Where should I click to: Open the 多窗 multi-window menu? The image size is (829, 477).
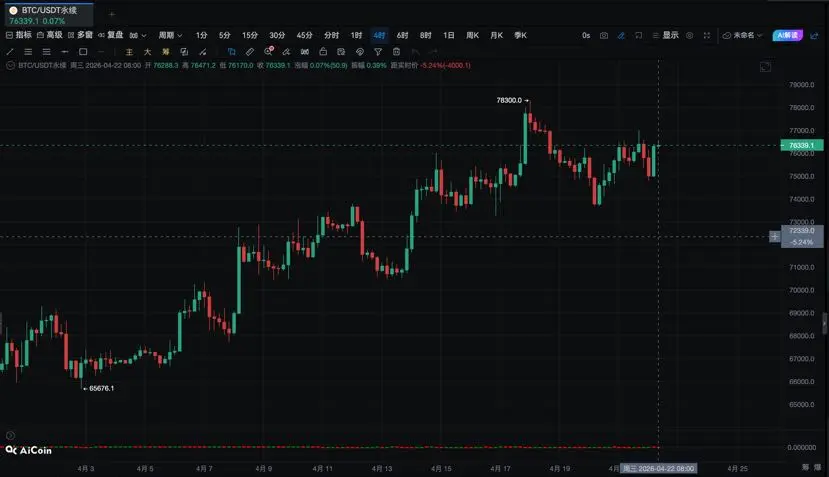tap(80, 35)
